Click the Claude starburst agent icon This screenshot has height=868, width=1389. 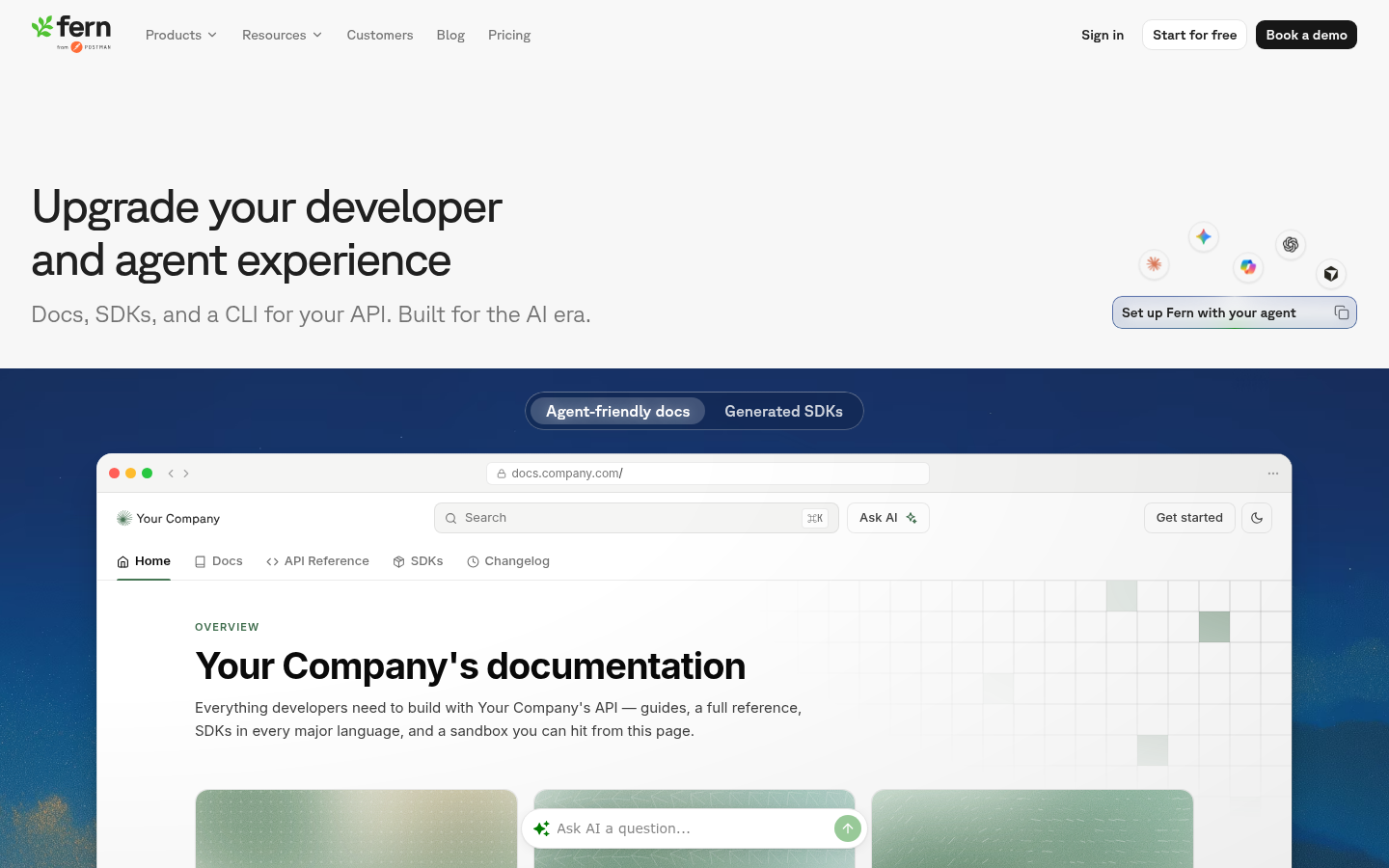pyautogui.click(x=1154, y=264)
